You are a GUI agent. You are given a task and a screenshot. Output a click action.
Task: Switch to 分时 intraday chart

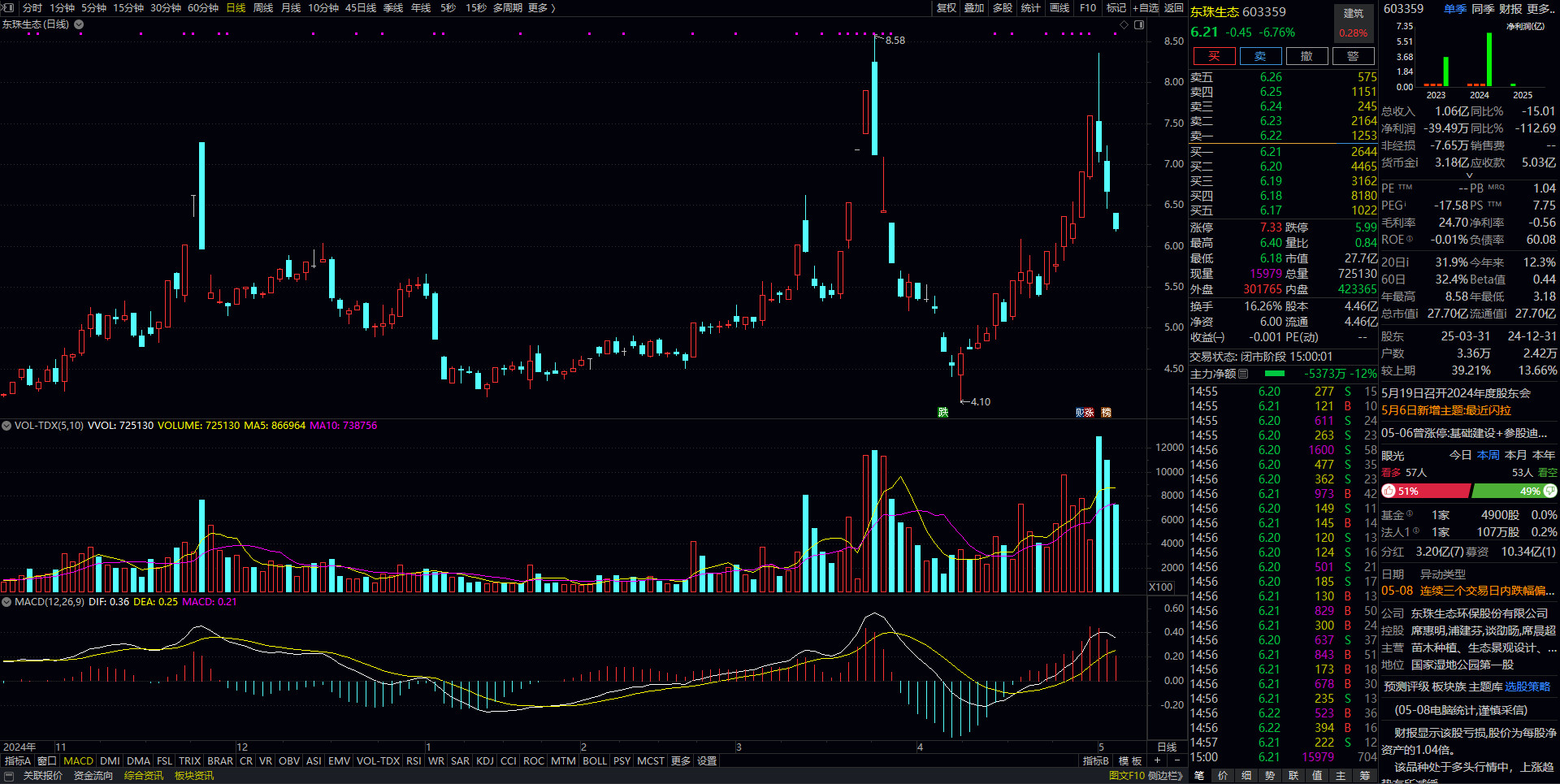click(32, 7)
